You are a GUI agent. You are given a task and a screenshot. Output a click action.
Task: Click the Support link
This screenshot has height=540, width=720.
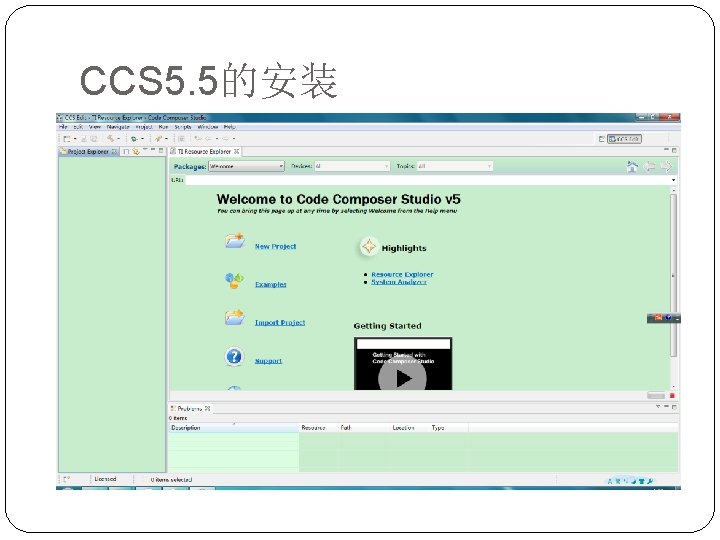pos(268,361)
